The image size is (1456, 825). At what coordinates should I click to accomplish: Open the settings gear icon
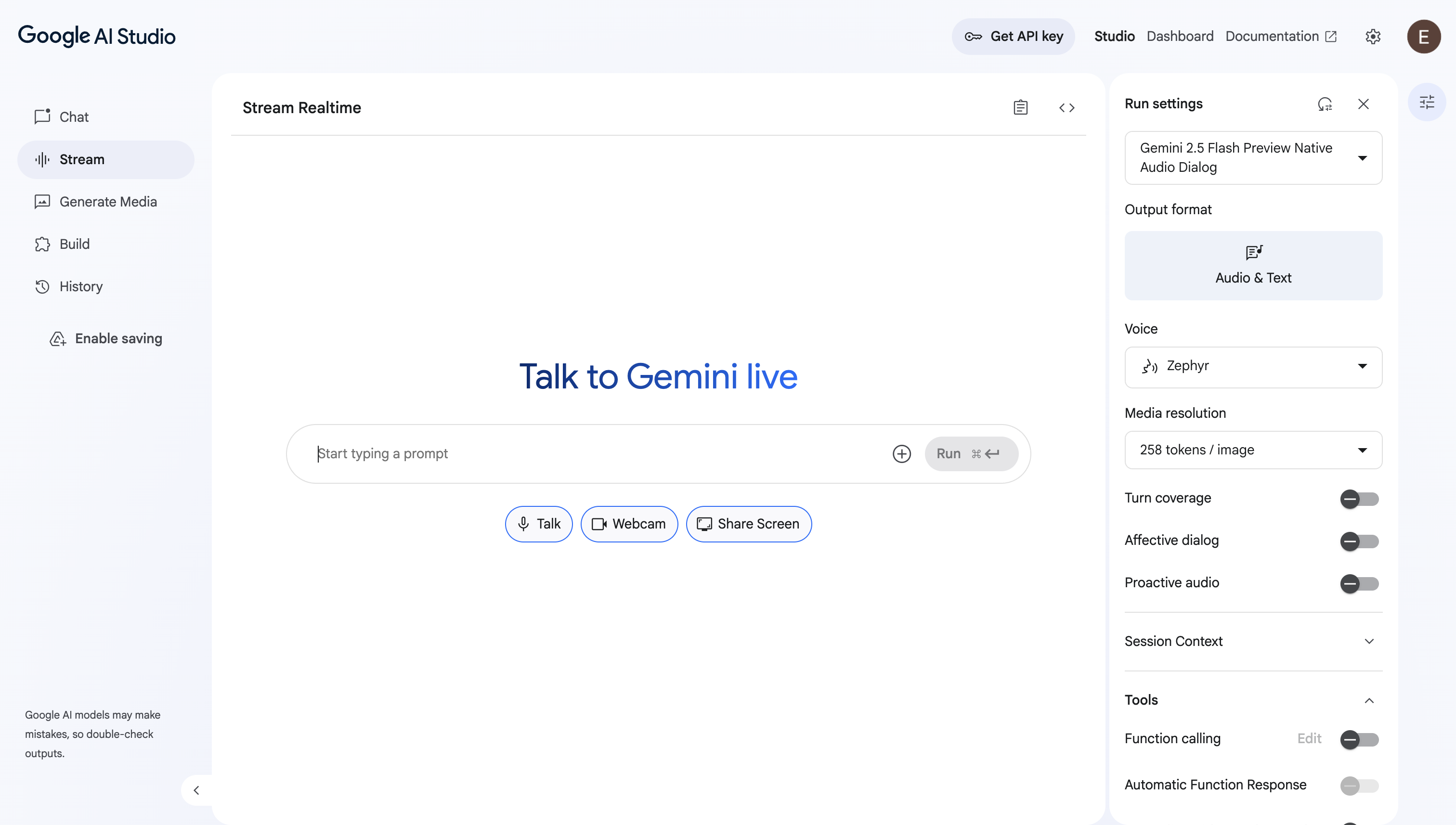pyautogui.click(x=1373, y=37)
